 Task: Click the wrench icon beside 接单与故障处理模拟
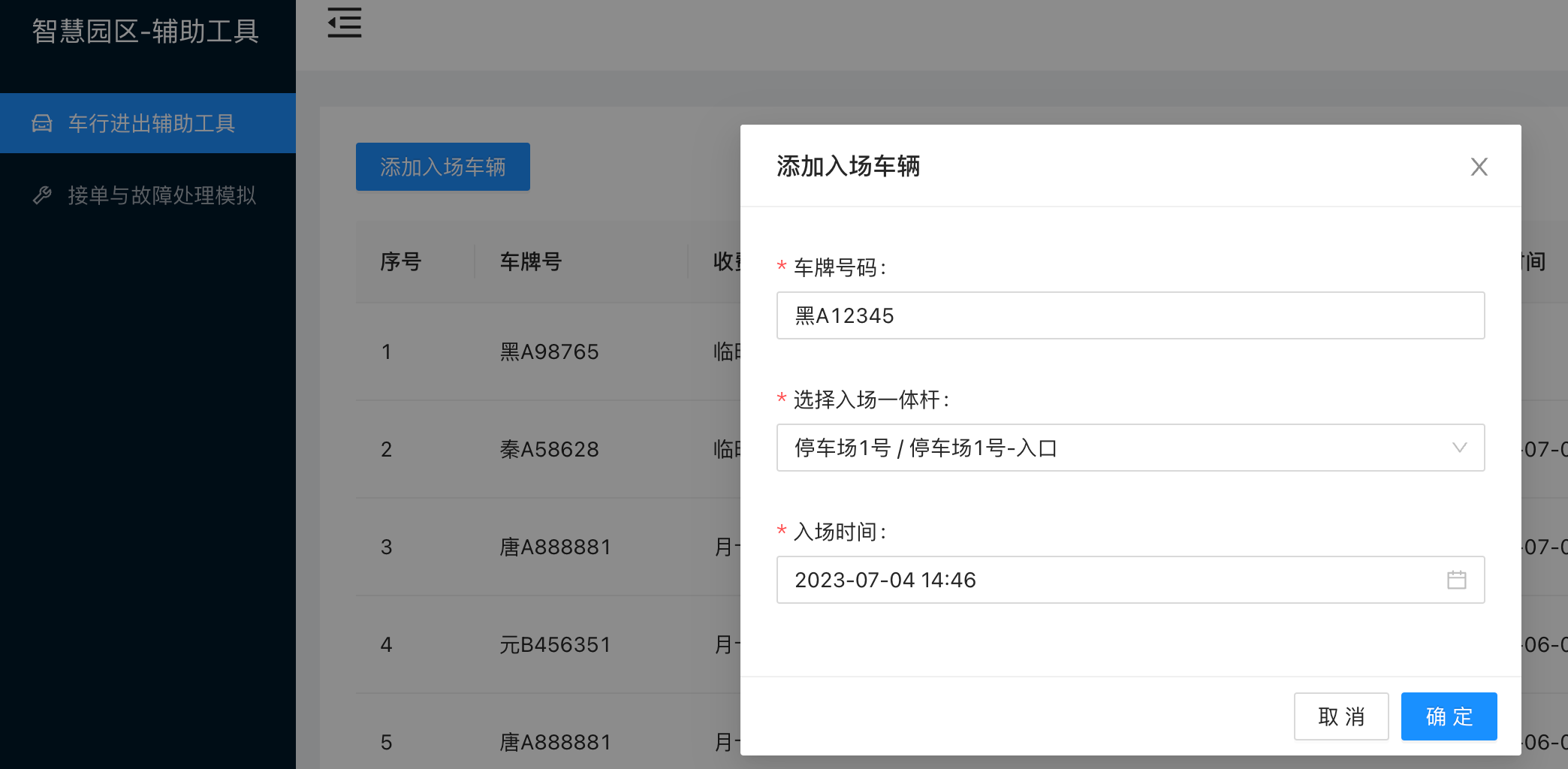[41, 196]
